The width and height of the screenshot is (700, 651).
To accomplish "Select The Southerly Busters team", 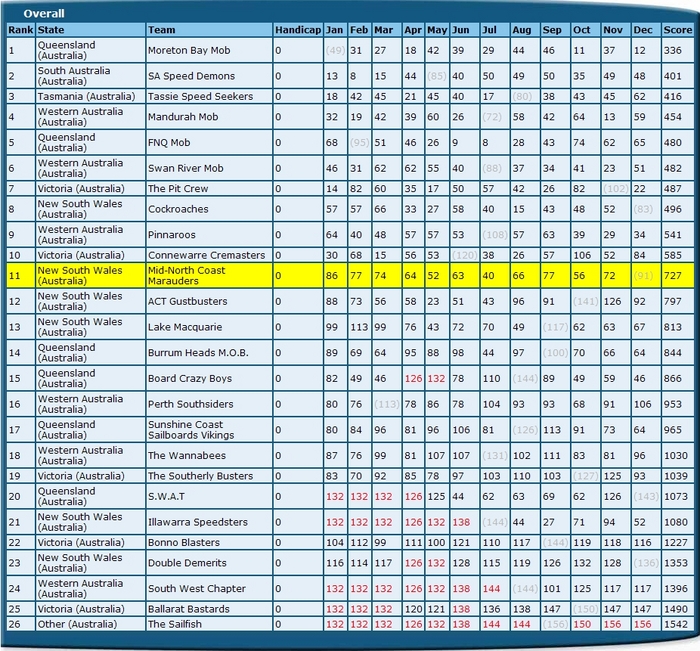I will point(200,476).
